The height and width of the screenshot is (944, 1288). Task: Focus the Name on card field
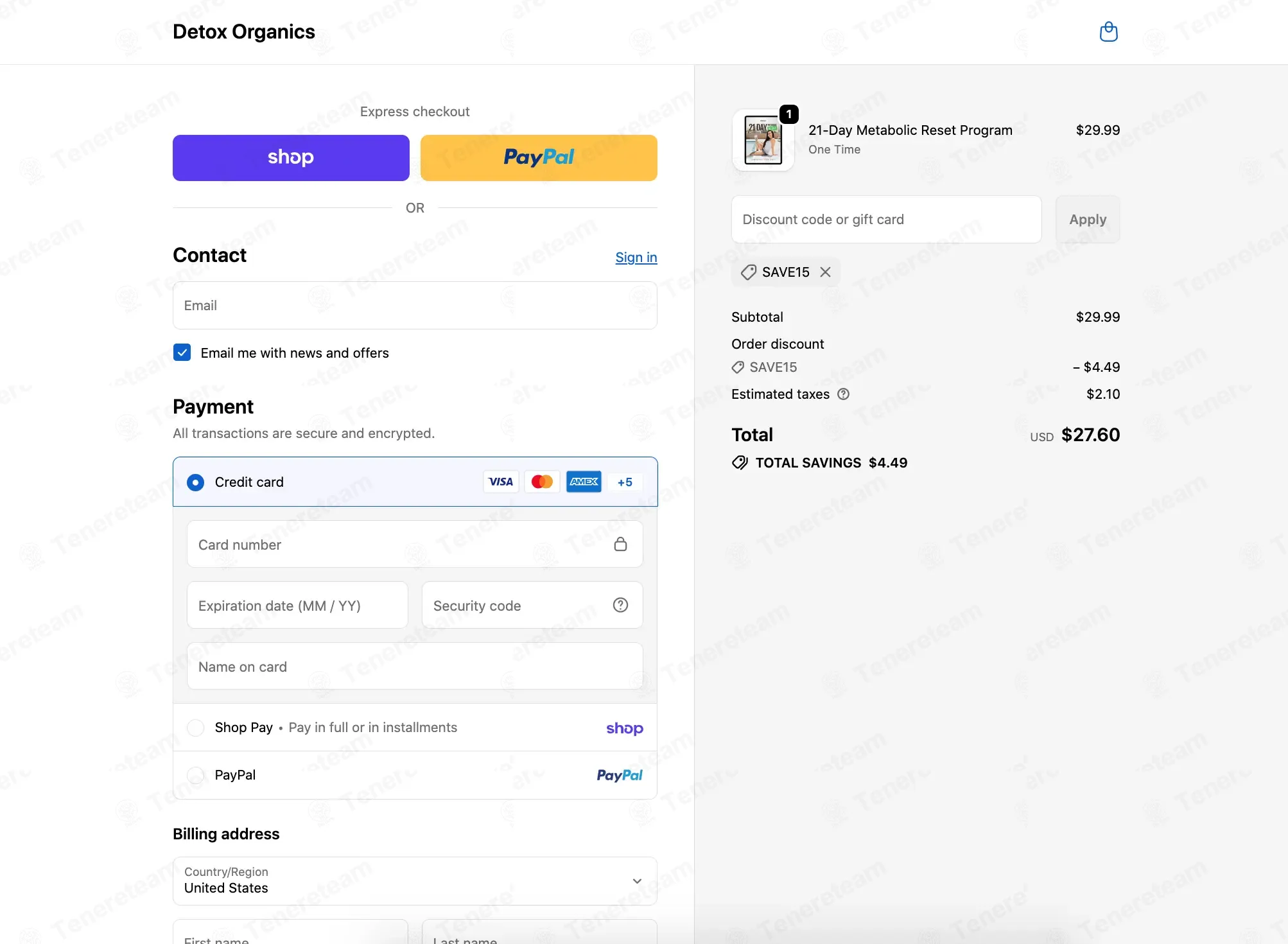[415, 666]
